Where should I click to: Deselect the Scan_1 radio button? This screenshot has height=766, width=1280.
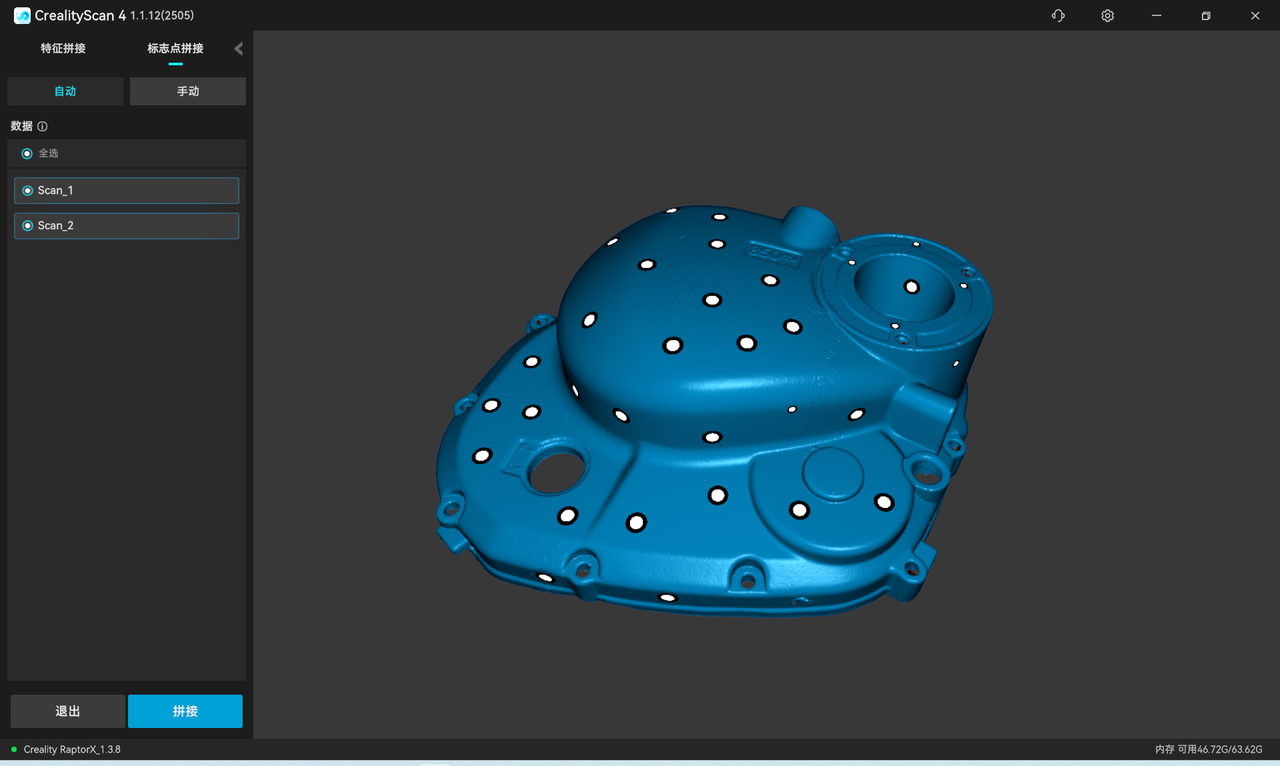point(28,191)
